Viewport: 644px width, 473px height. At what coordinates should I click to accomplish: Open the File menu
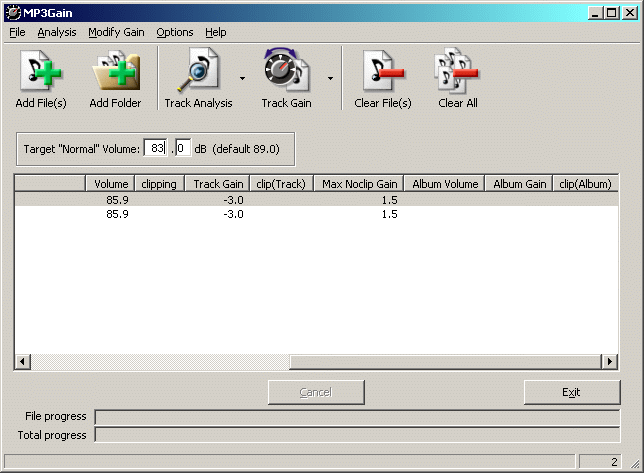click(17, 32)
